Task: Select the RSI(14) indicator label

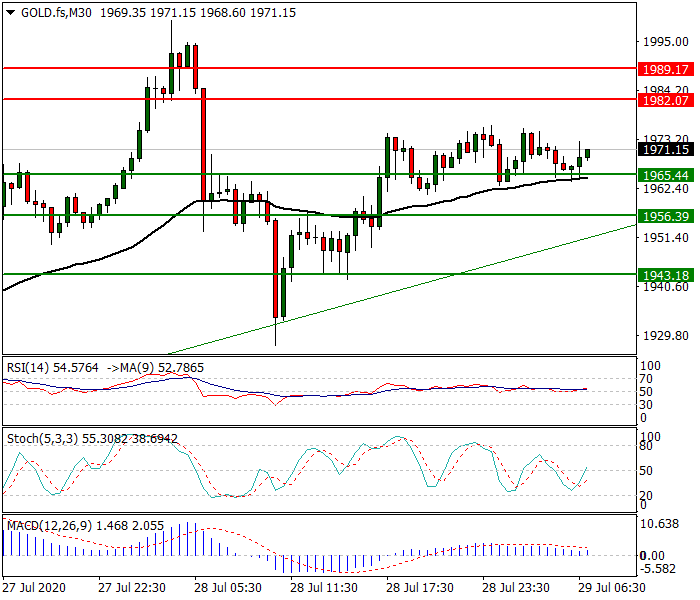Action: click(x=28, y=368)
